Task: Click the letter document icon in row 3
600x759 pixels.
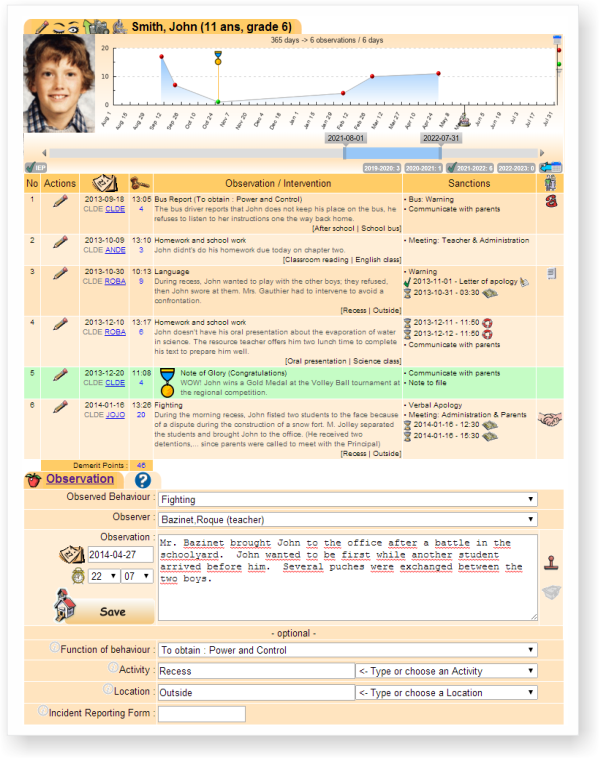Action: coord(551,273)
